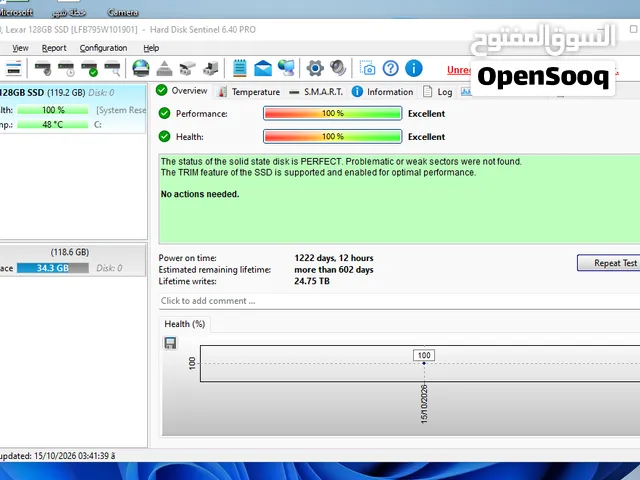
Task: Switch to the Information tab
Action: (x=382, y=92)
